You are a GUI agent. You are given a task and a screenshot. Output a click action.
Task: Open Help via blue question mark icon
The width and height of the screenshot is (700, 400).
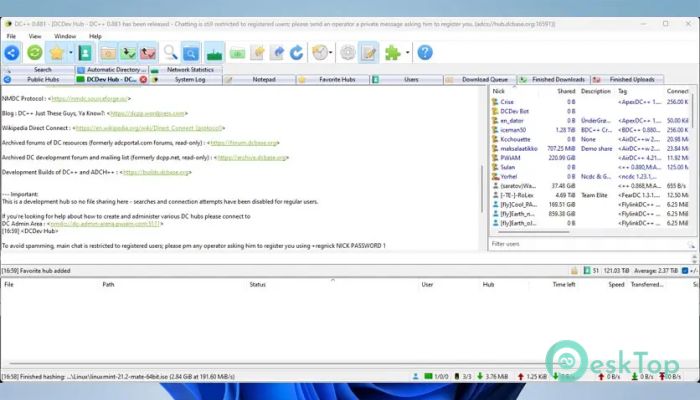click(425, 53)
